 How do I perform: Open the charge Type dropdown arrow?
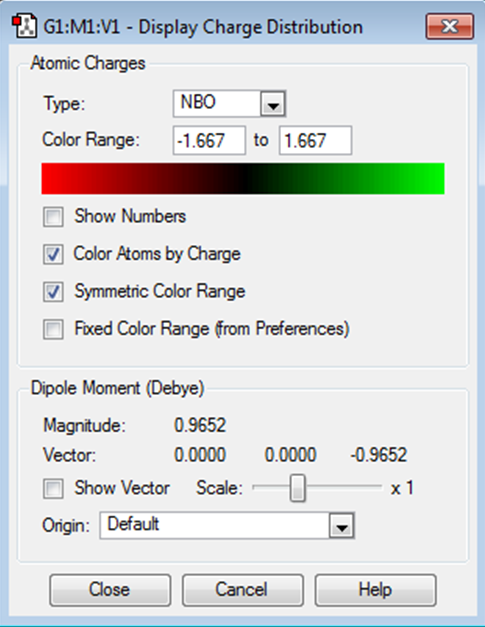(273, 104)
